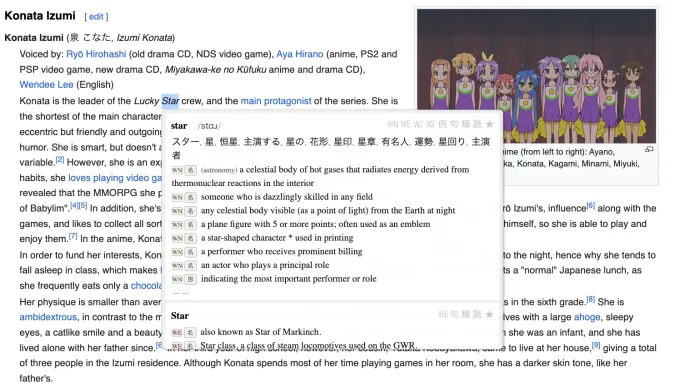Follow the partially hidden 'chocola' link
675x388 pixels.
pyautogui.click(x=146, y=286)
